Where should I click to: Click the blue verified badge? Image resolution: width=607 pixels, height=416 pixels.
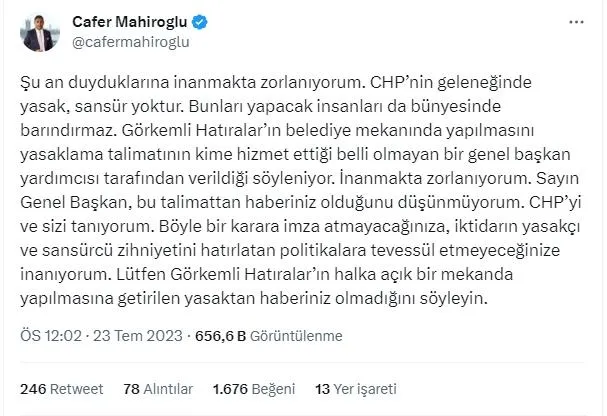(x=199, y=20)
